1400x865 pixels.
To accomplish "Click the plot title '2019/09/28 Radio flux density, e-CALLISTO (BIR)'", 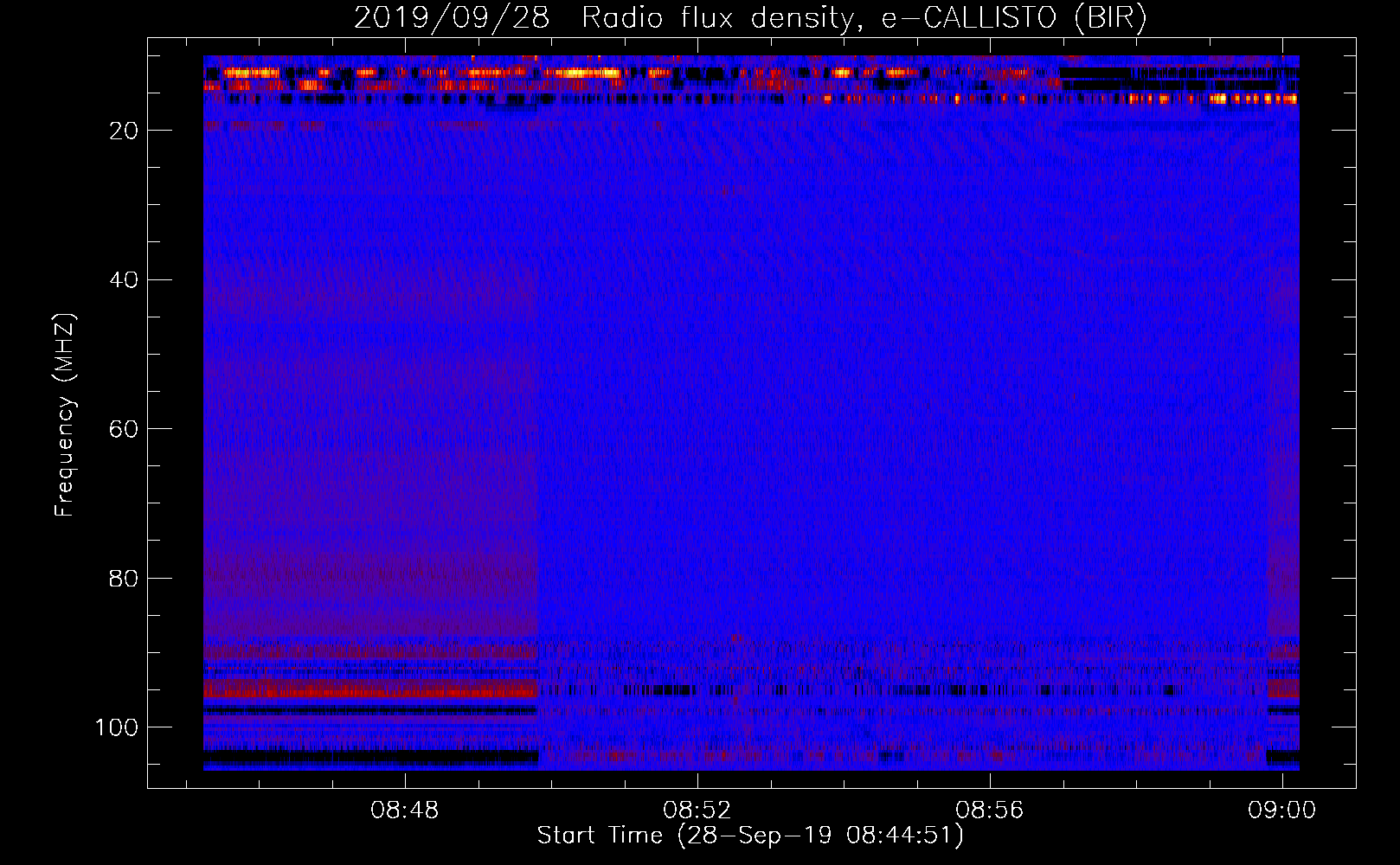I will click(x=750, y=18).
